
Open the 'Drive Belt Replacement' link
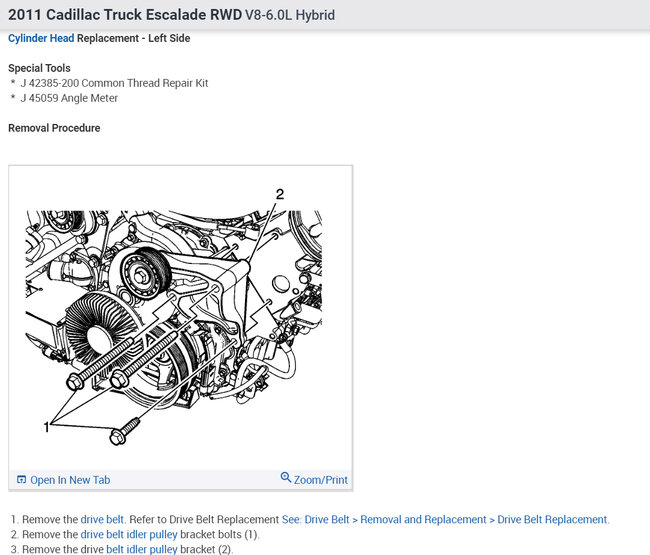[552, 519]
